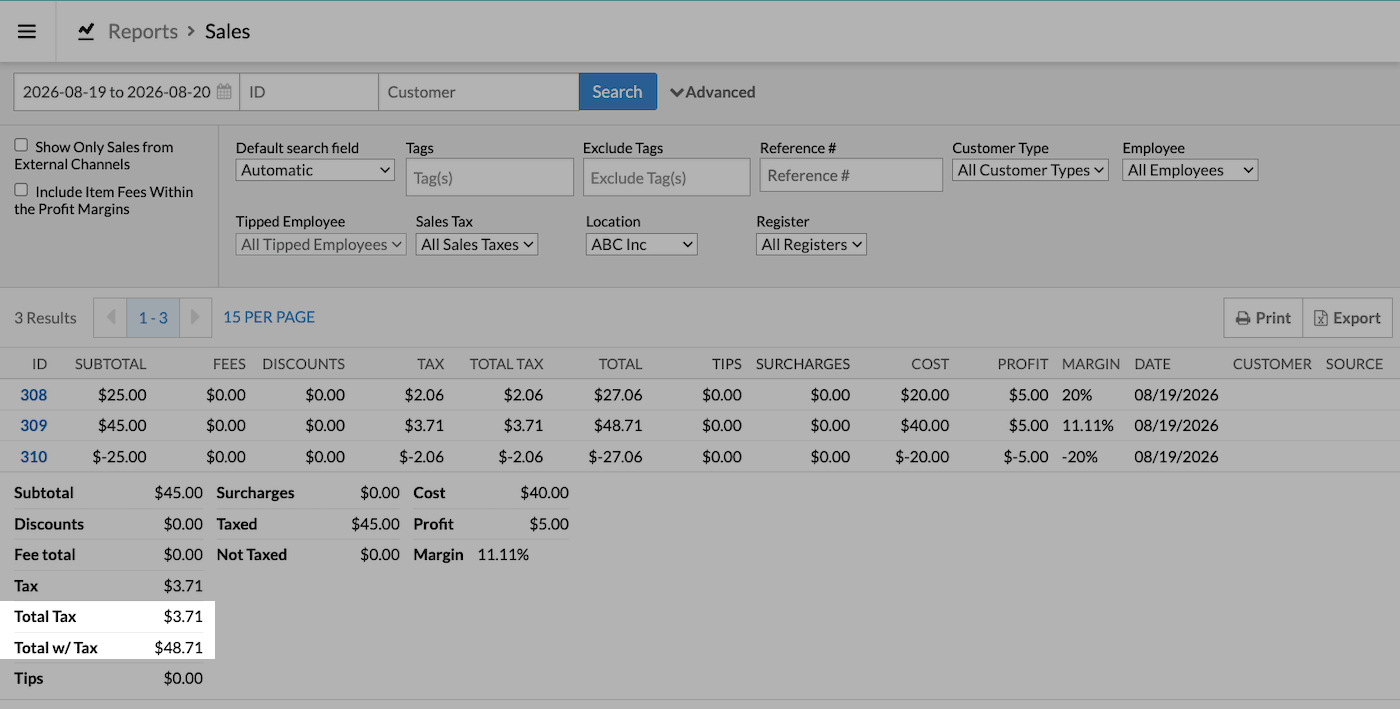The width and height of the screenshot is (1400, 709).
Task: Collapse the Advanced search options
Action: (713, 92)
